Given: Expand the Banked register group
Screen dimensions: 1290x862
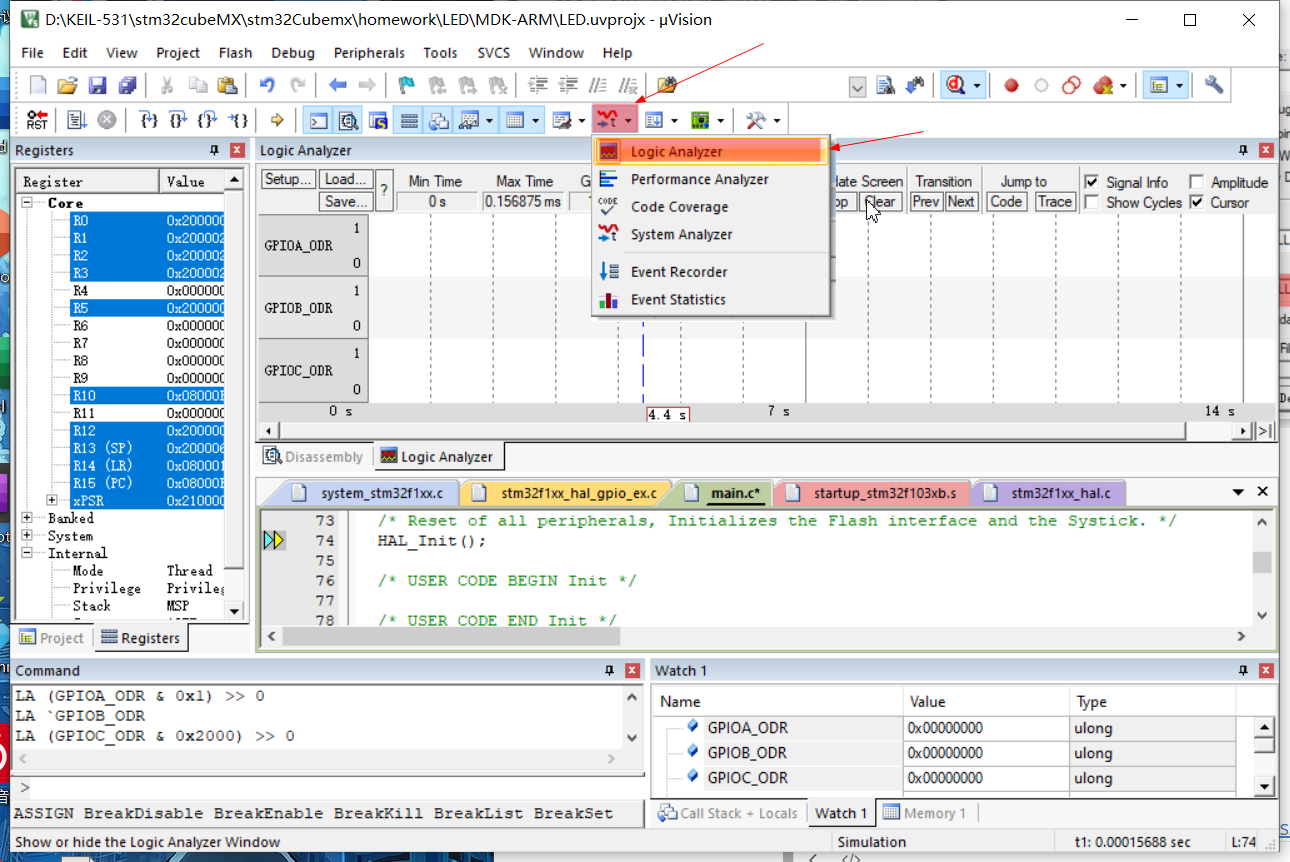Looking at the screenshot, I should 27,518.
